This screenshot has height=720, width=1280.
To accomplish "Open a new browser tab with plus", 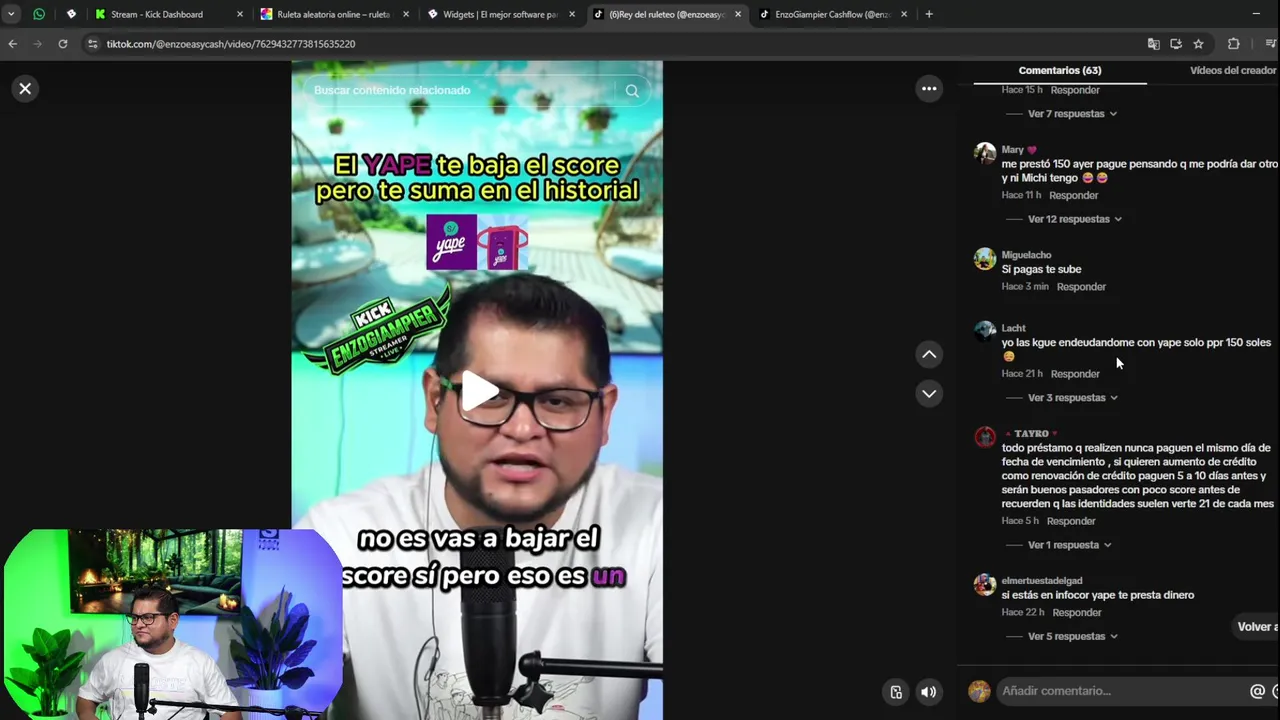I will pyautogui.click(x=929, y=14).
